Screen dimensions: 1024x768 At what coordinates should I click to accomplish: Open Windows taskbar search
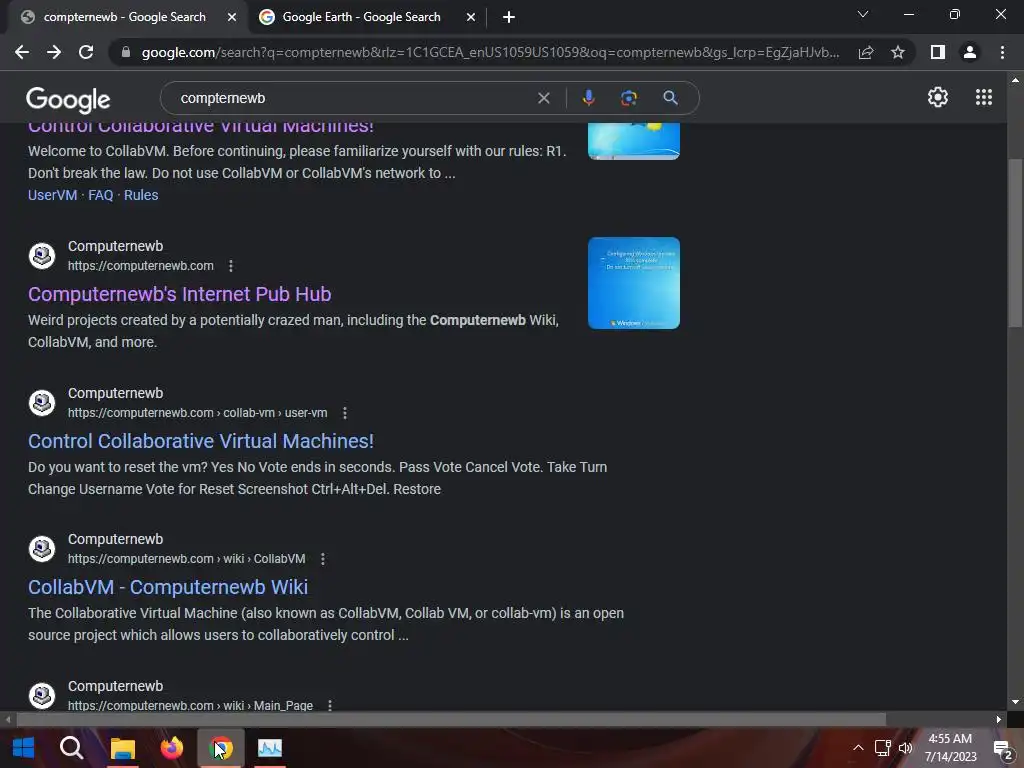pyautogui.click(x=71, y=748)
